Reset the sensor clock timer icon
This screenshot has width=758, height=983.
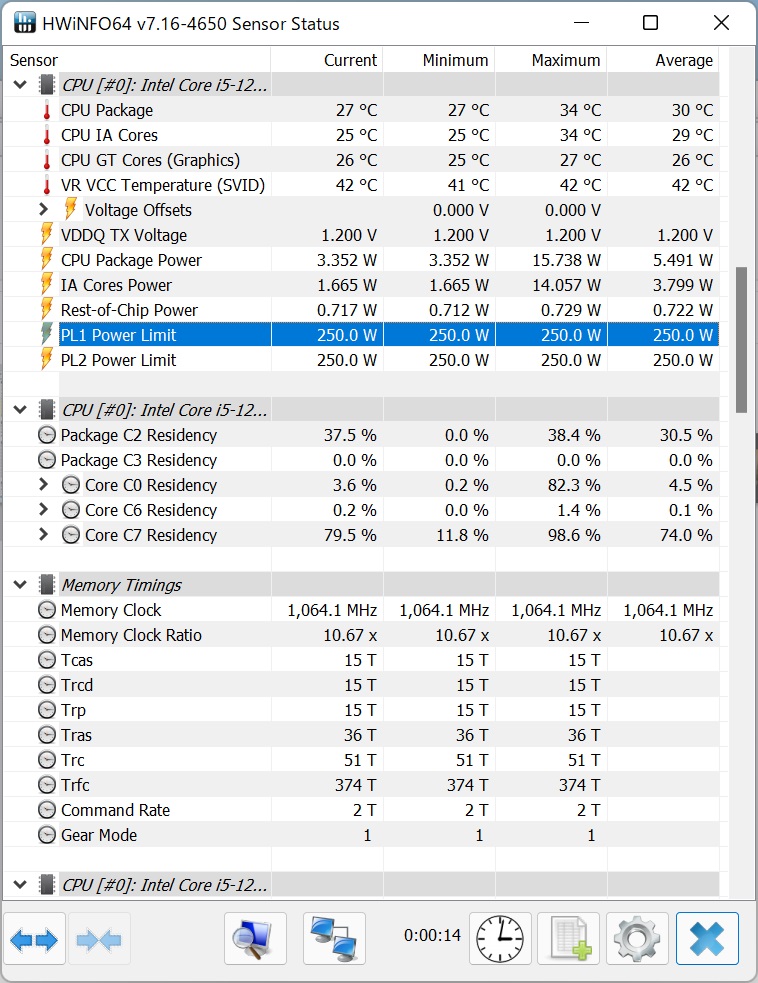pyautogui.click(x=498, y=939)
